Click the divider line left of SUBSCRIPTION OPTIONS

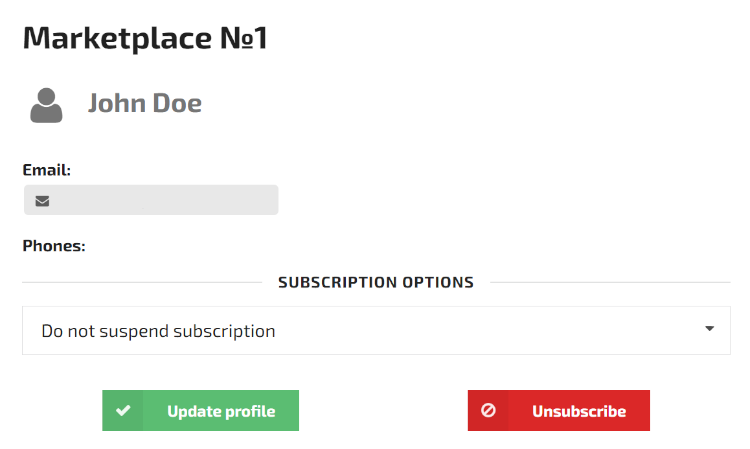point(142,283)
